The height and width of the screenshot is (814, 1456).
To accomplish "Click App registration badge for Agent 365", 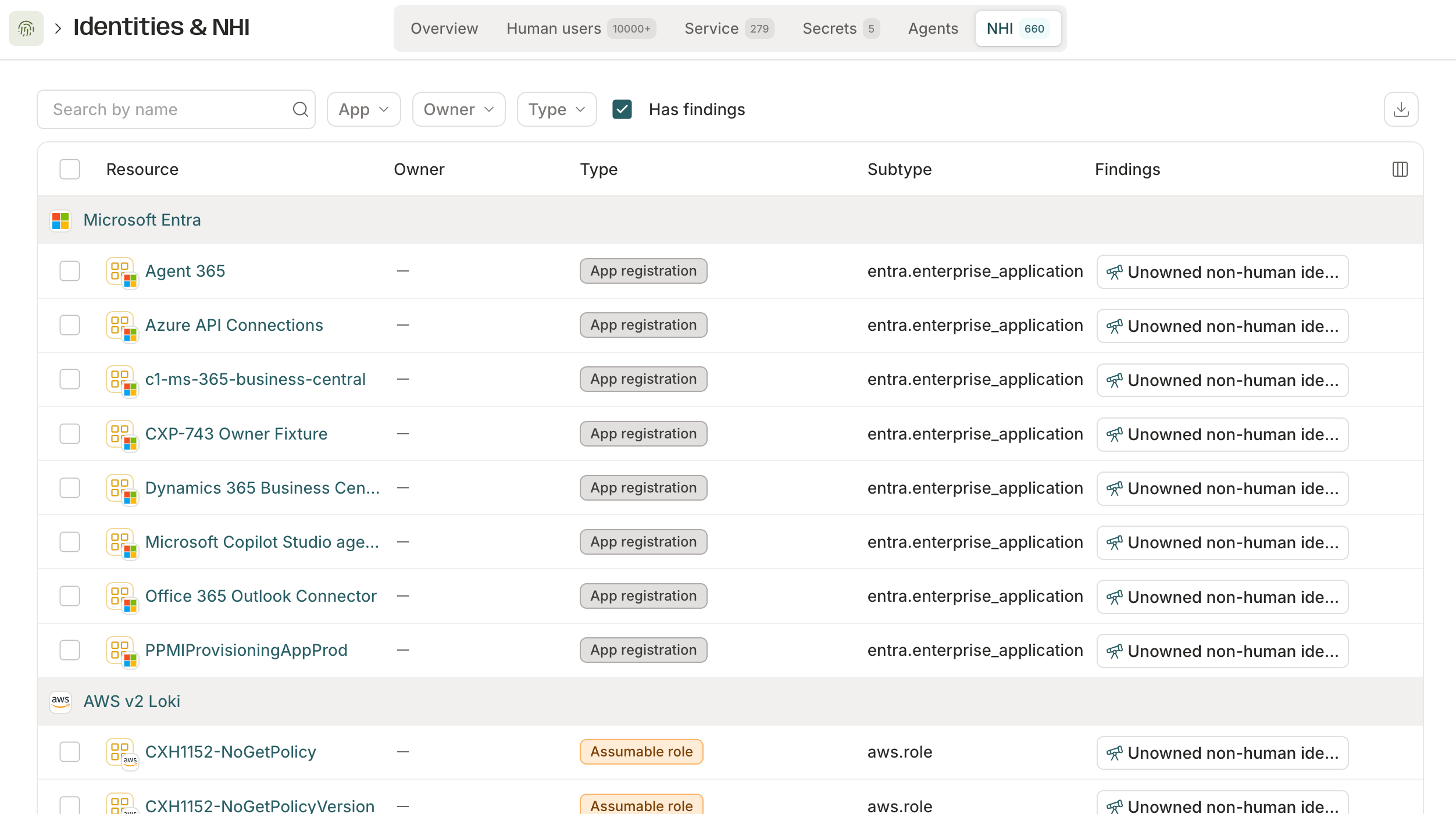I will (643, 271).
